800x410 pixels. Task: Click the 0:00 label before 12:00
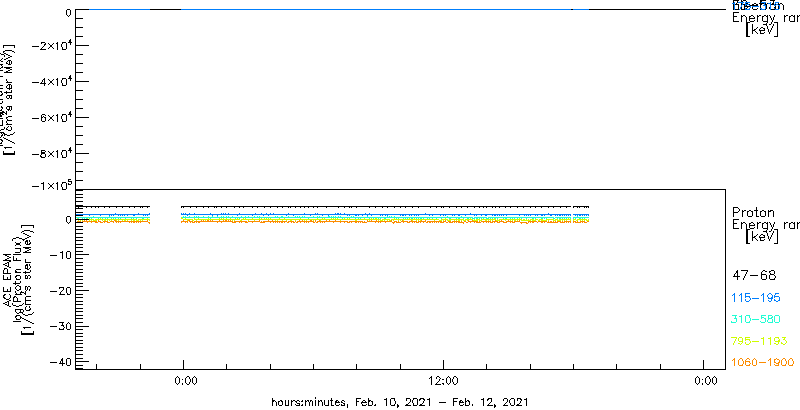pos(186,381)
